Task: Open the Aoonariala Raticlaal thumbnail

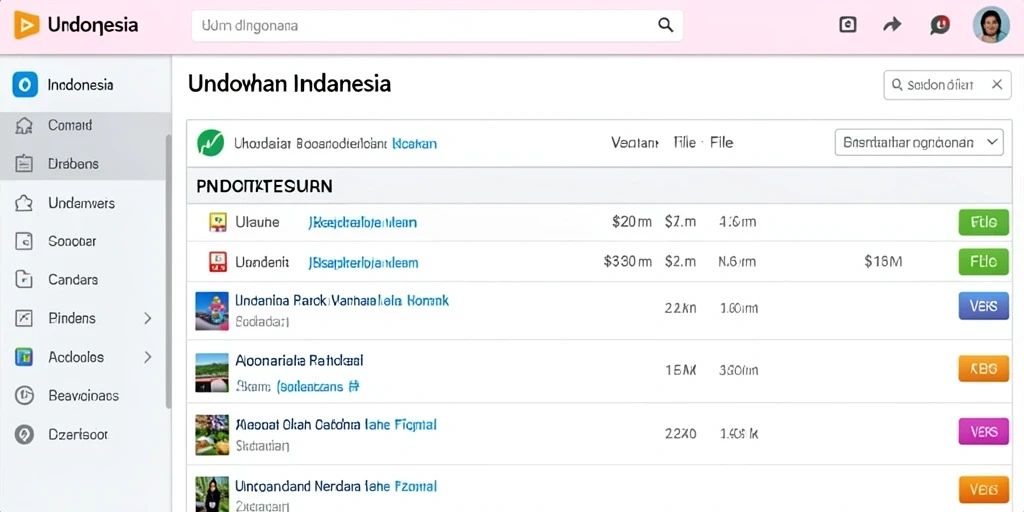Action: click(x=212, y=372)
